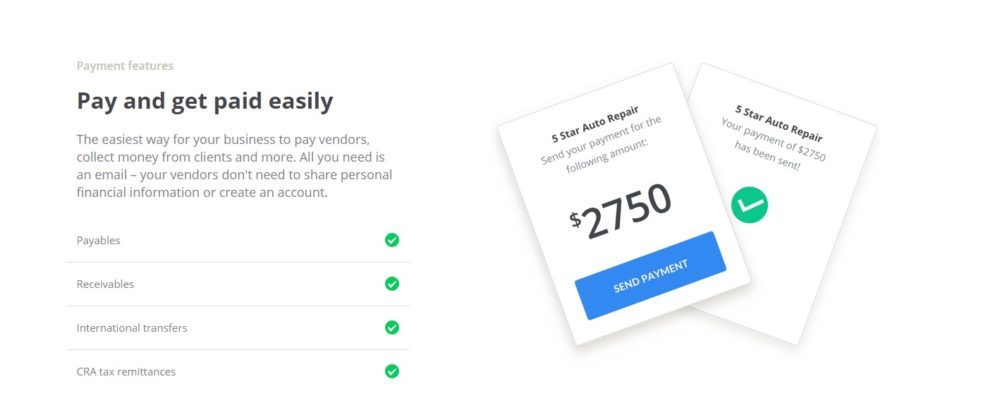
Task: Click the International transfers green check icon
Action: [392, 327]
